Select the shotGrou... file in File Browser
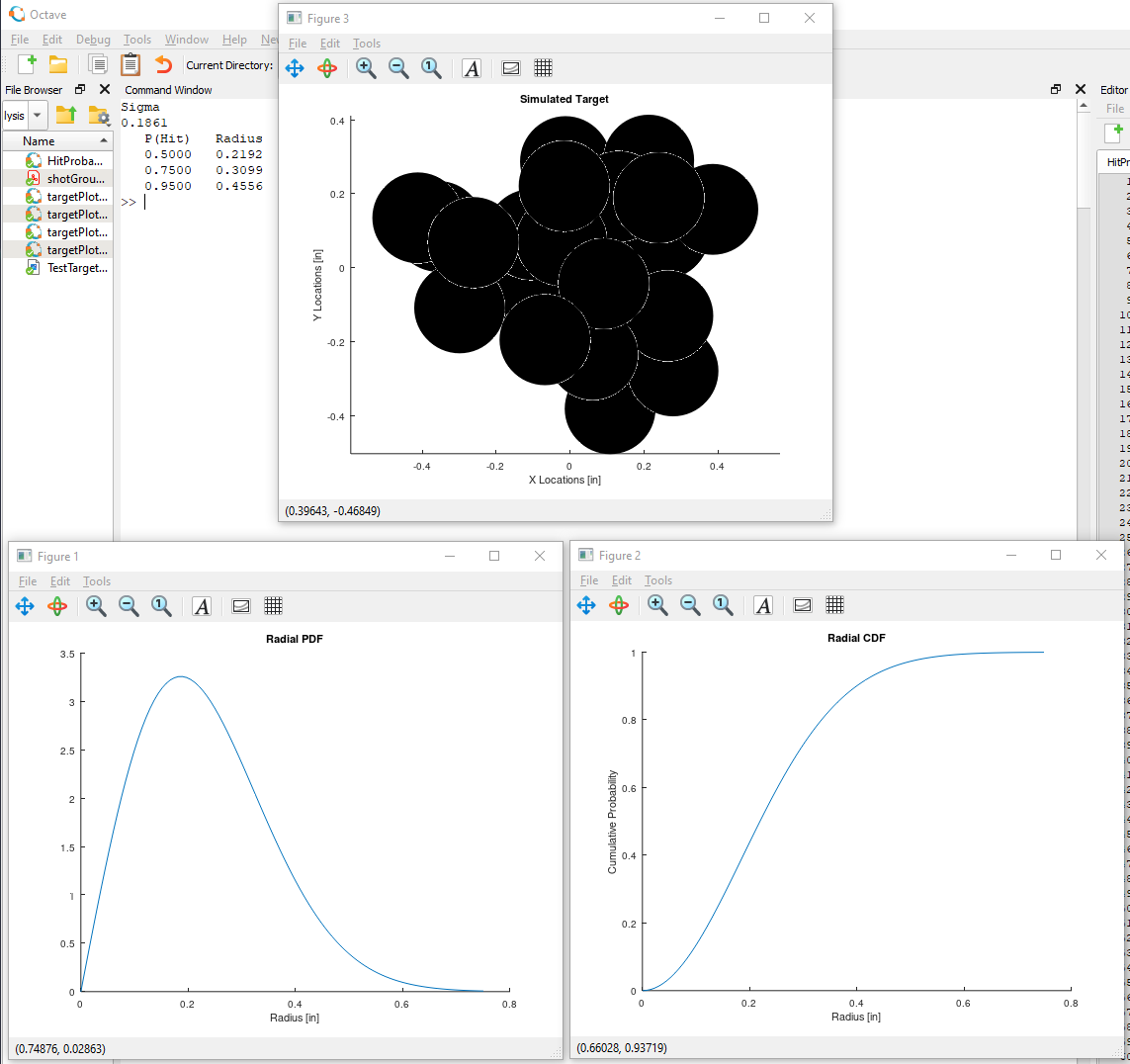The width and height of the screenshot is (1130, 1064). (57, 179)
